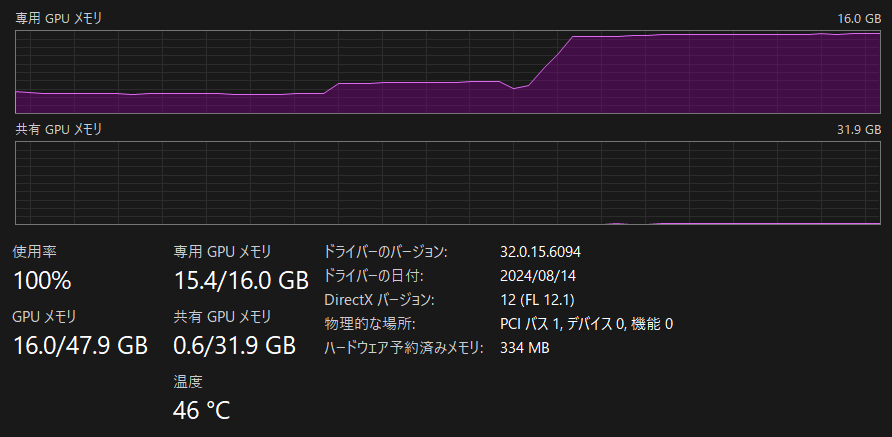Select the 専用 GPU メモリ graph title
The width and height of the screenshot is (892, 437).
click(x=58, y=19)
